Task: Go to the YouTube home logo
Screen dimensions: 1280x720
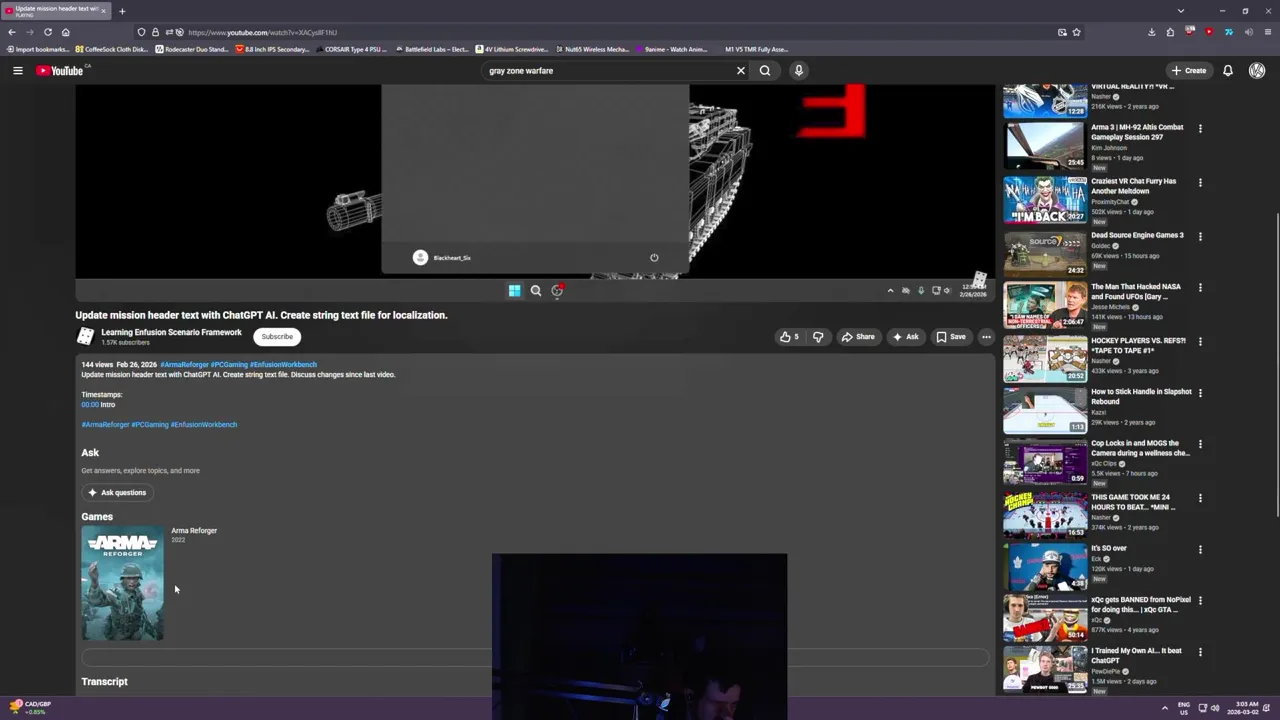Action: (x=60, y=70)
